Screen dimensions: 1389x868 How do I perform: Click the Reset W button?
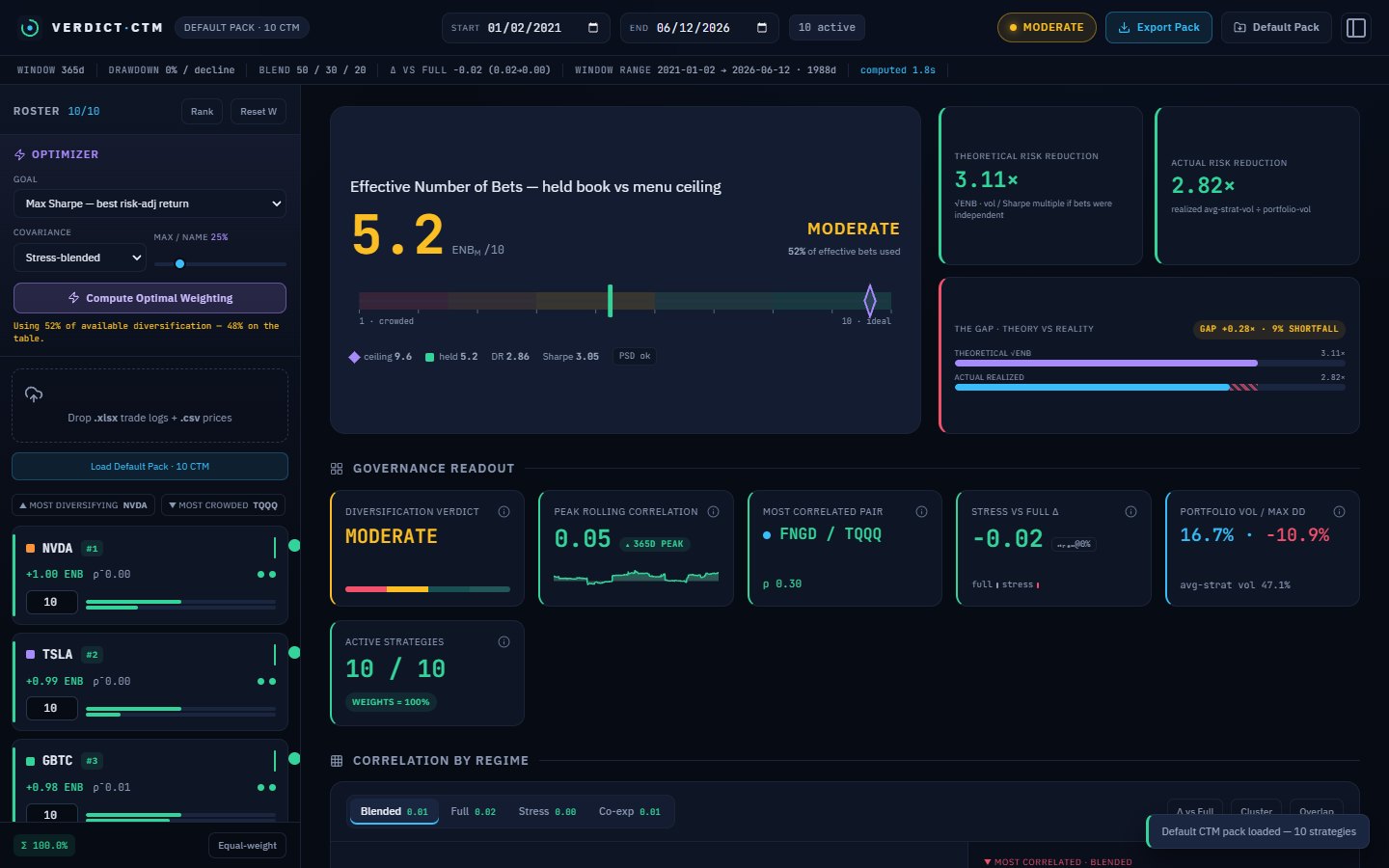(x=259, y=112)
